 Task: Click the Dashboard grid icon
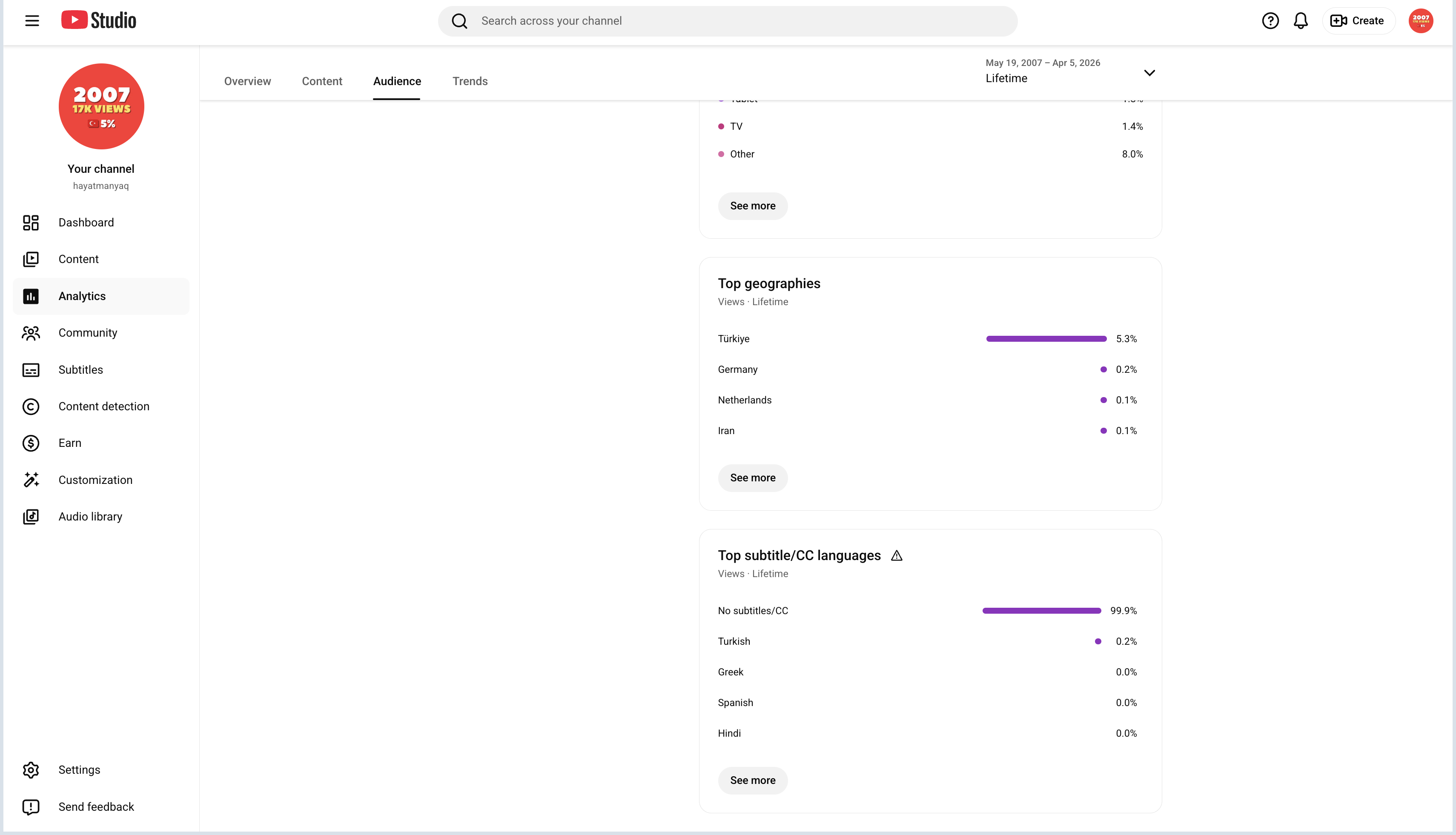tap(31, 223)
